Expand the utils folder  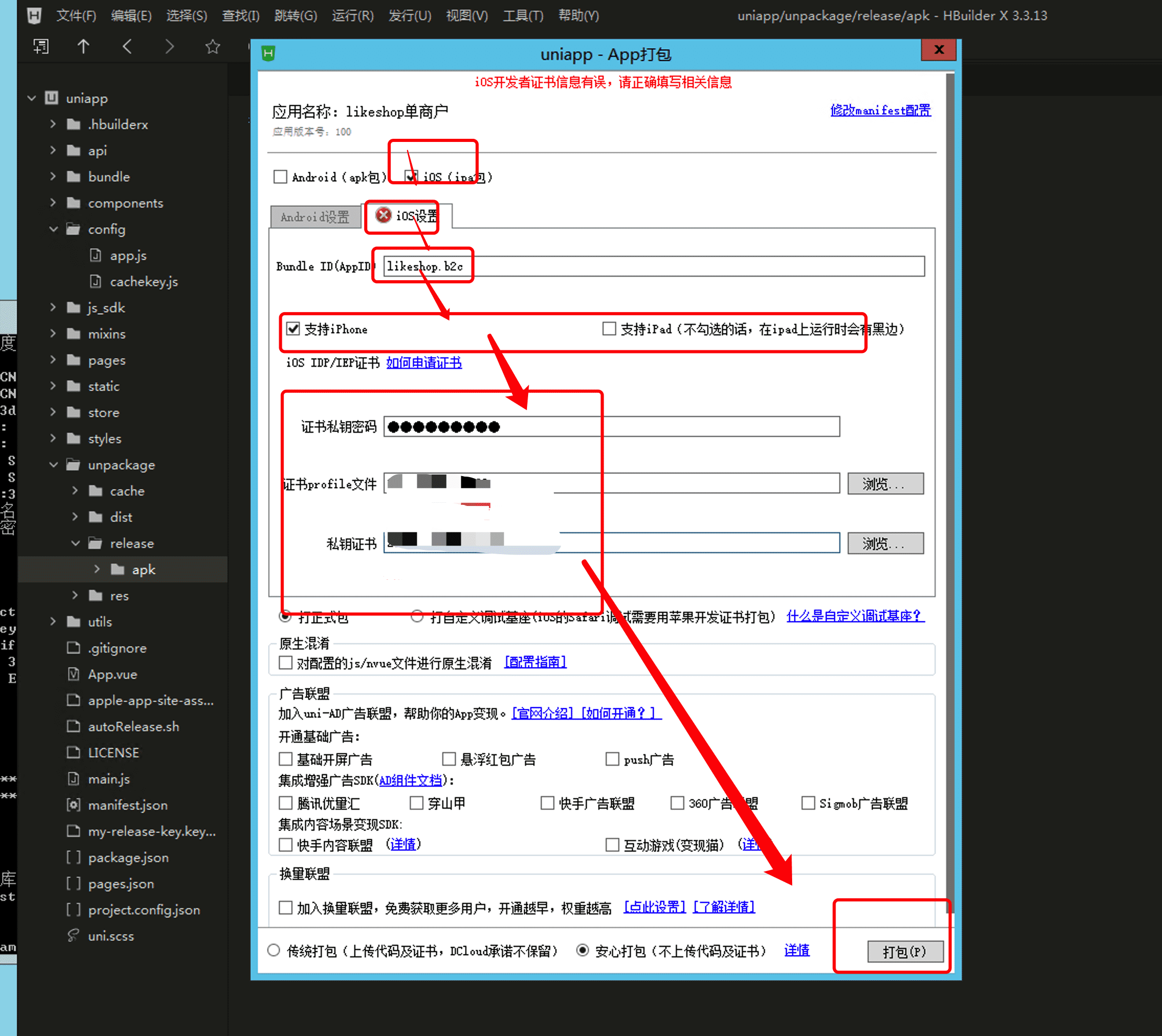[53, 622]
